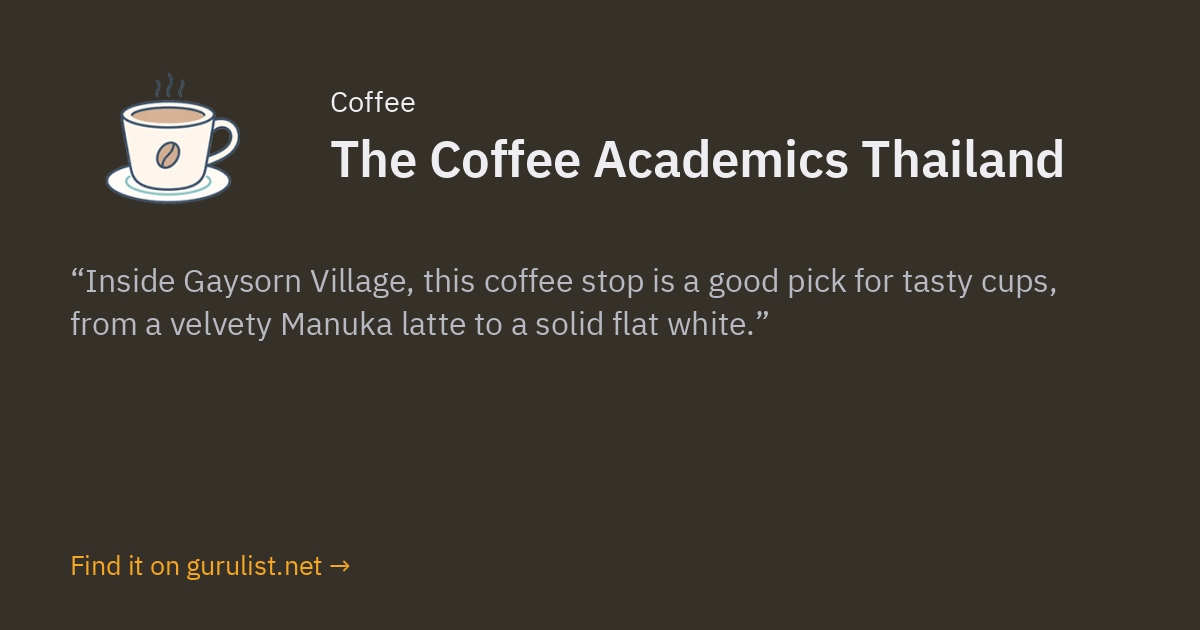Click the steam lines above the cup
The image size is (1200, 630).
click(173, 86)
